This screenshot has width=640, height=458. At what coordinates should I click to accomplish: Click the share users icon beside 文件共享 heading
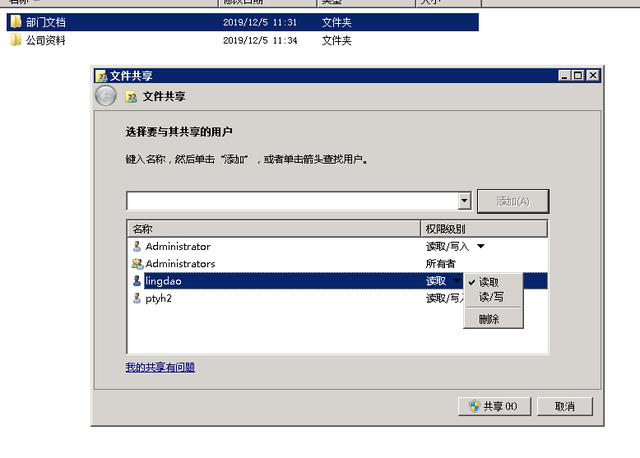pyautogui.click(x=132, y=97)
